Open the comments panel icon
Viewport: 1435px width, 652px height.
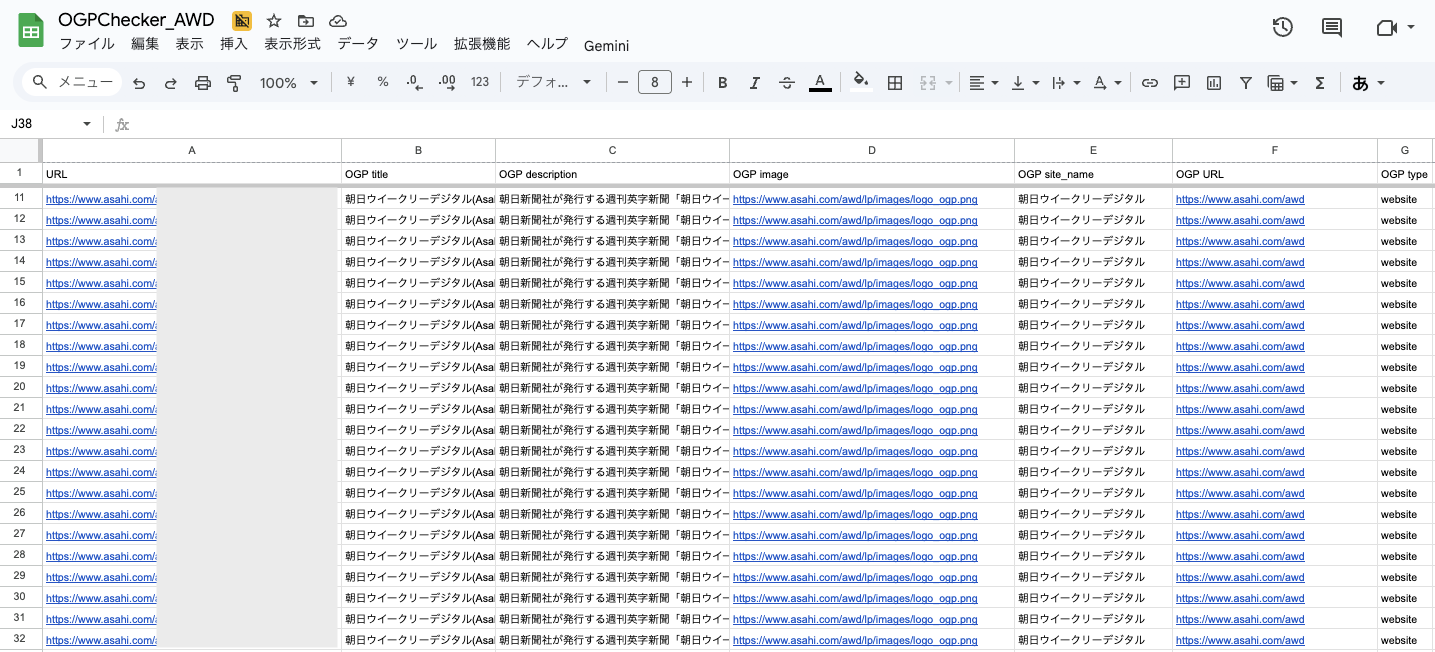1332,28
